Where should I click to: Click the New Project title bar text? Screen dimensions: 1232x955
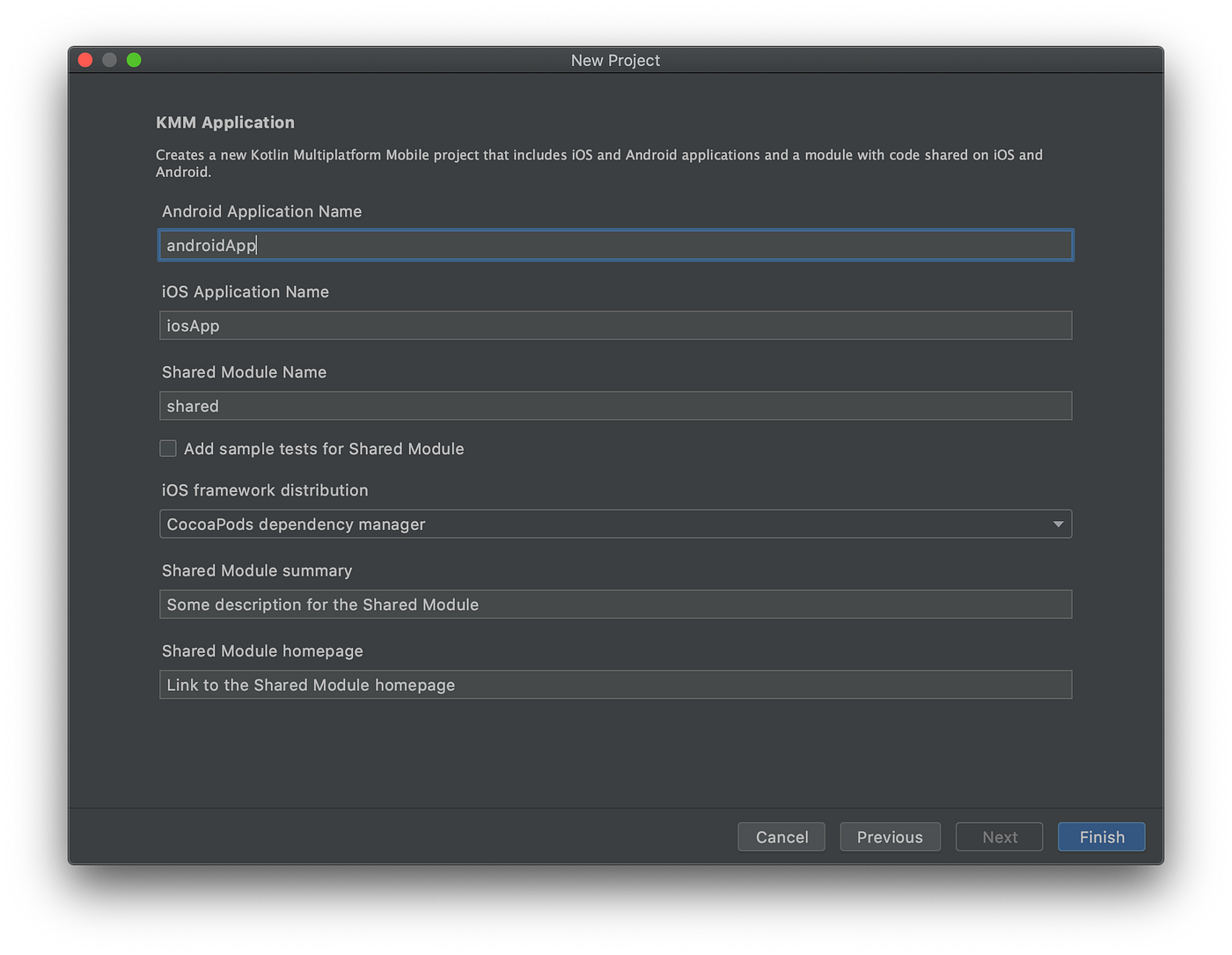(x=615, y=60)
